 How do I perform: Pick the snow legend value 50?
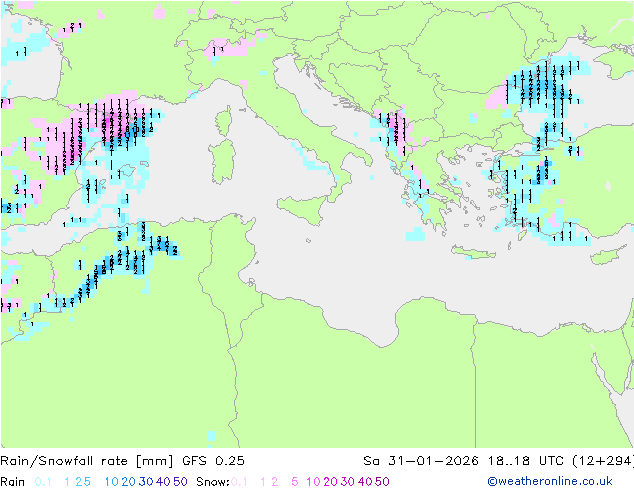383,482
